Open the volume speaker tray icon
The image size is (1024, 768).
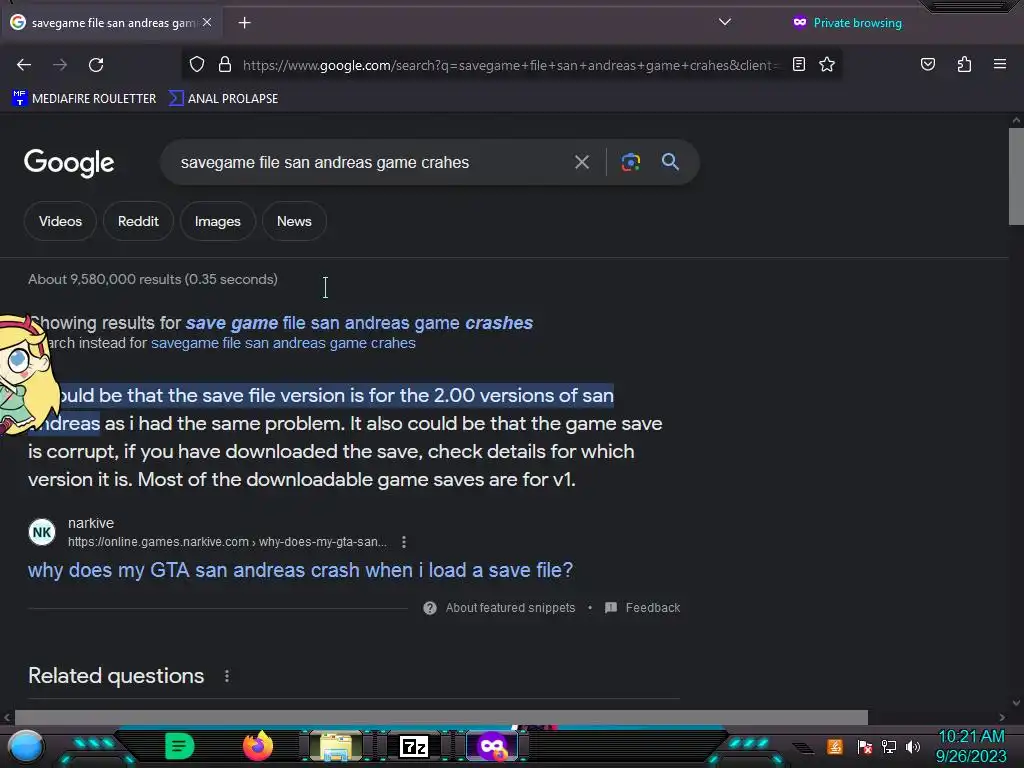pos(913,746)
